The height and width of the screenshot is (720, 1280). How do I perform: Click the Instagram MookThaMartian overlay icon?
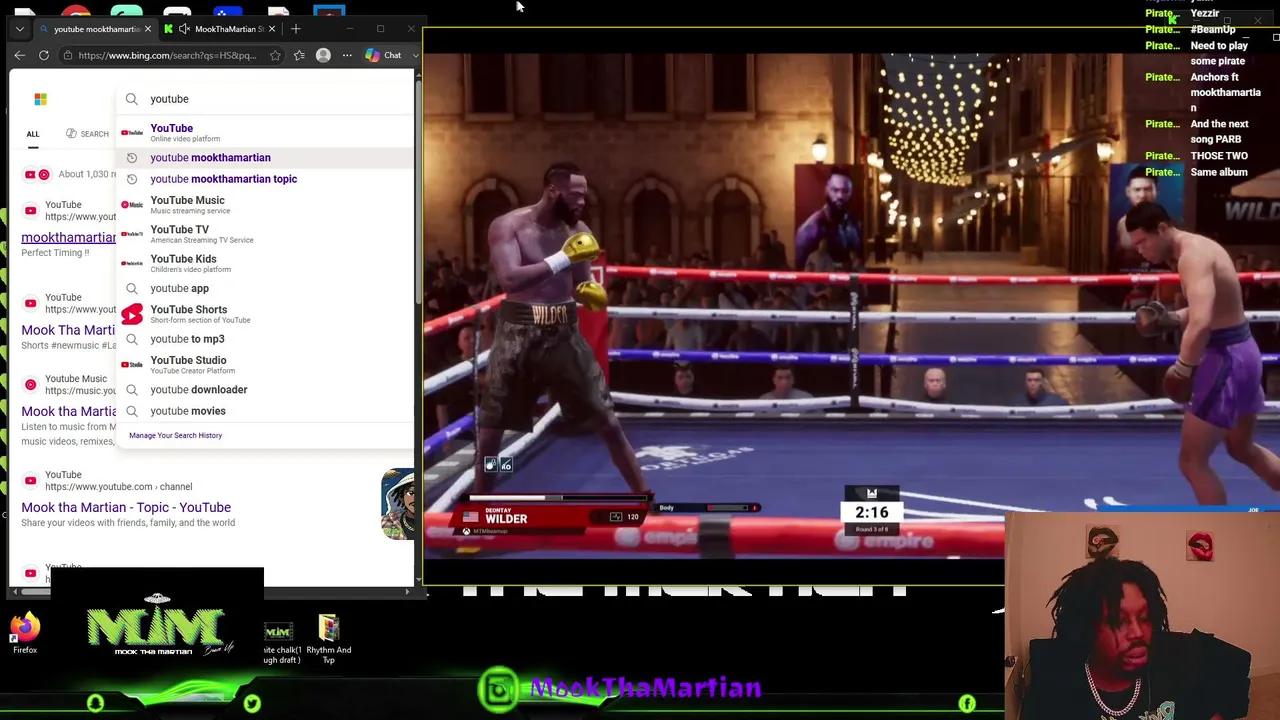tap(499, 688)
